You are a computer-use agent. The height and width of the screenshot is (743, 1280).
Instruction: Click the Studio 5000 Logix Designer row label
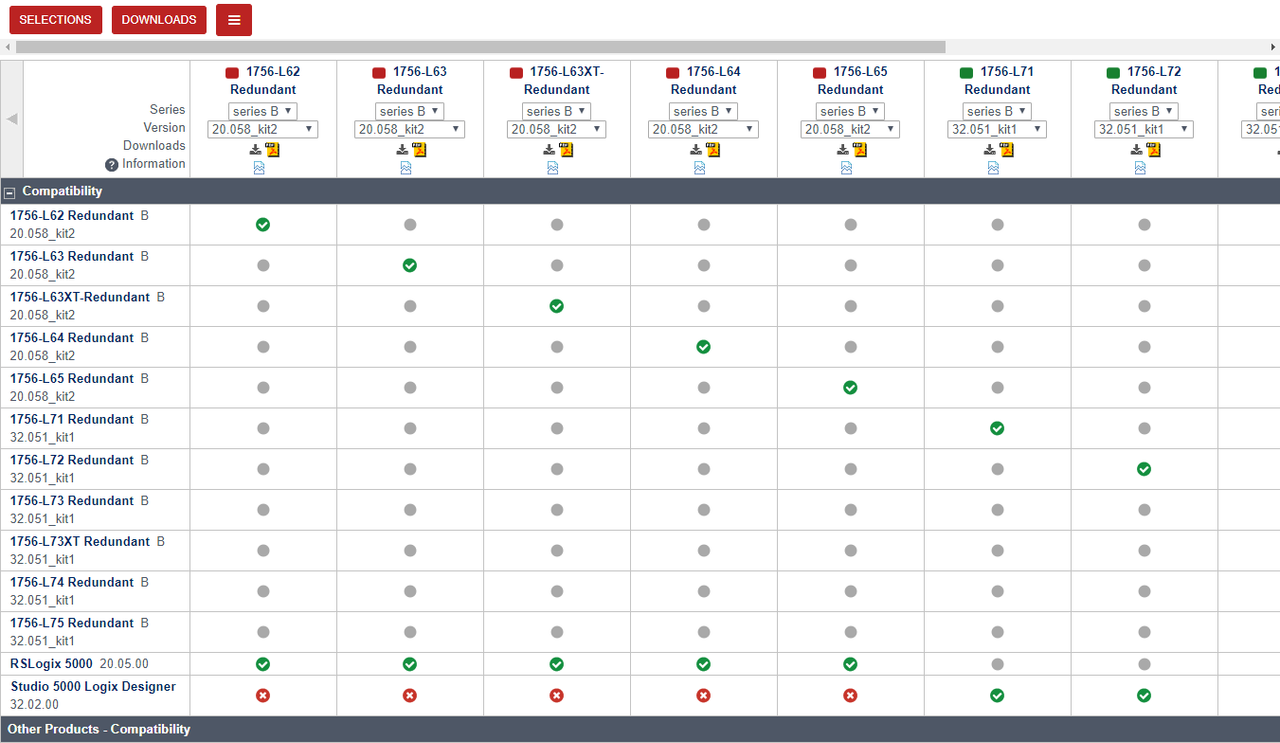tap(93, 687)
